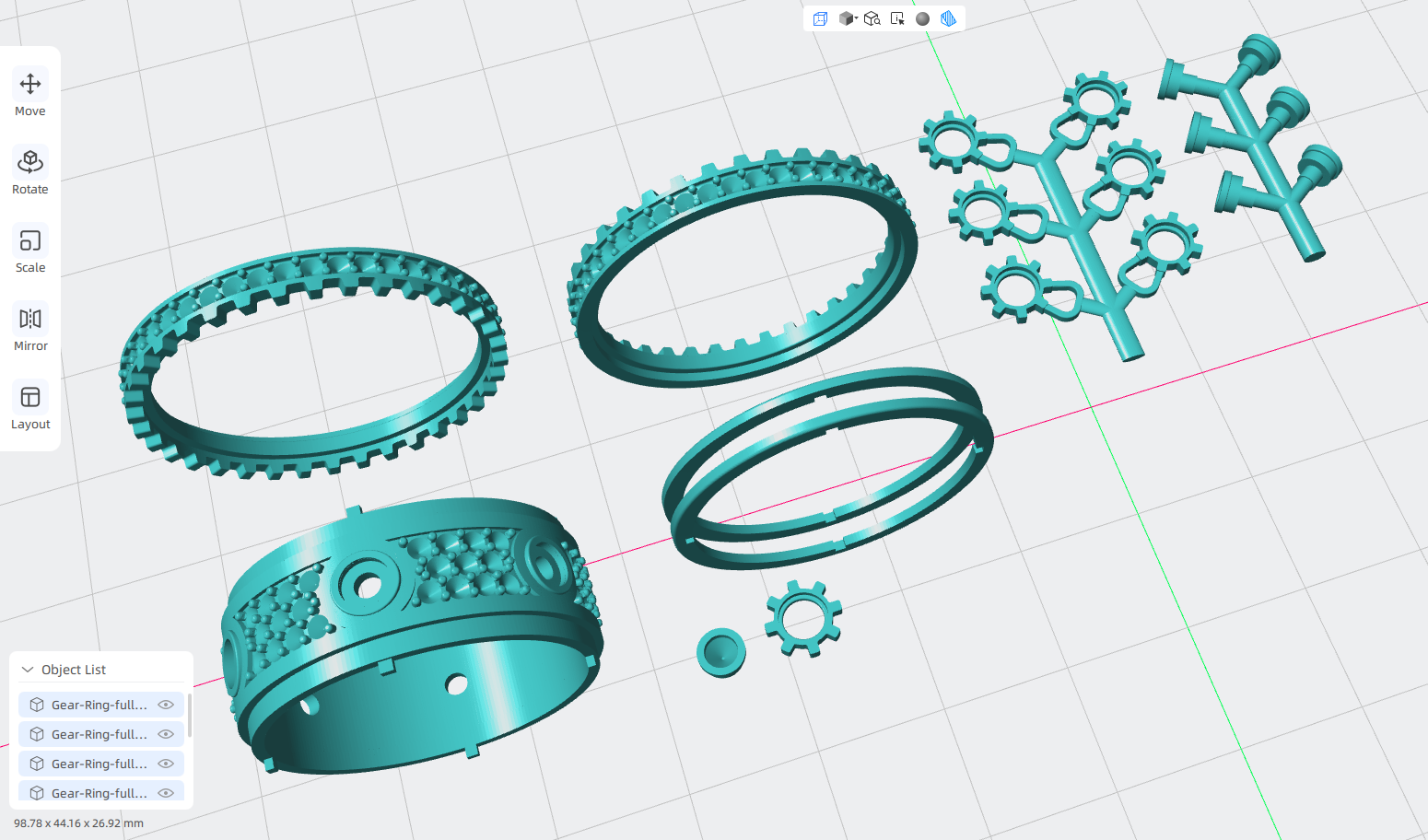
Task: Collapse the Object List panel
Action: pos(28,670)
